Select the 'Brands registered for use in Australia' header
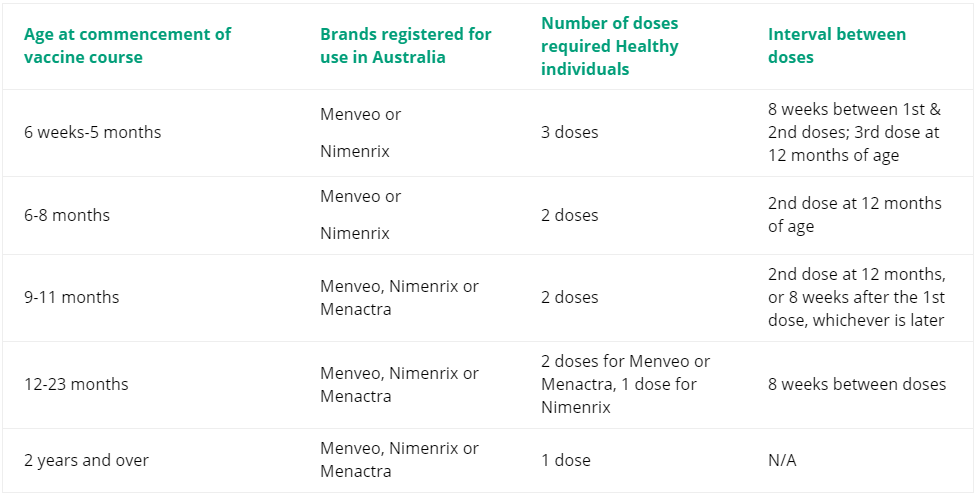This screenshot has width=979, height=498. pyautogui.click(x=406, y=46)
